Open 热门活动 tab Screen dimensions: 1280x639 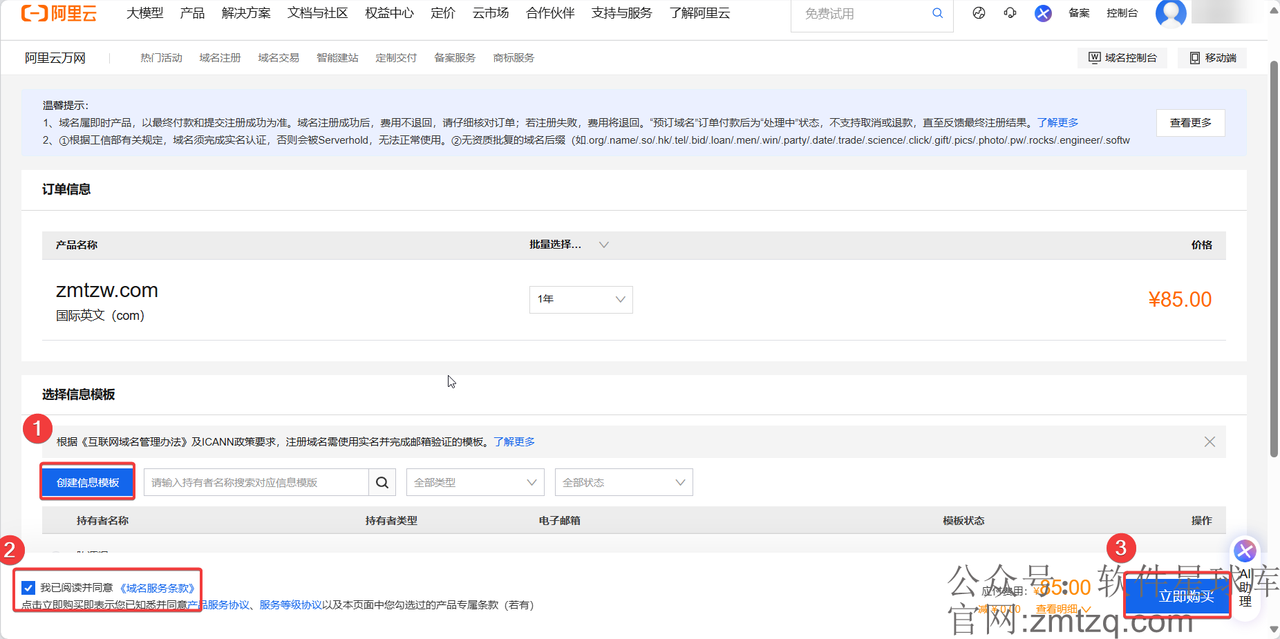(161, 58)
